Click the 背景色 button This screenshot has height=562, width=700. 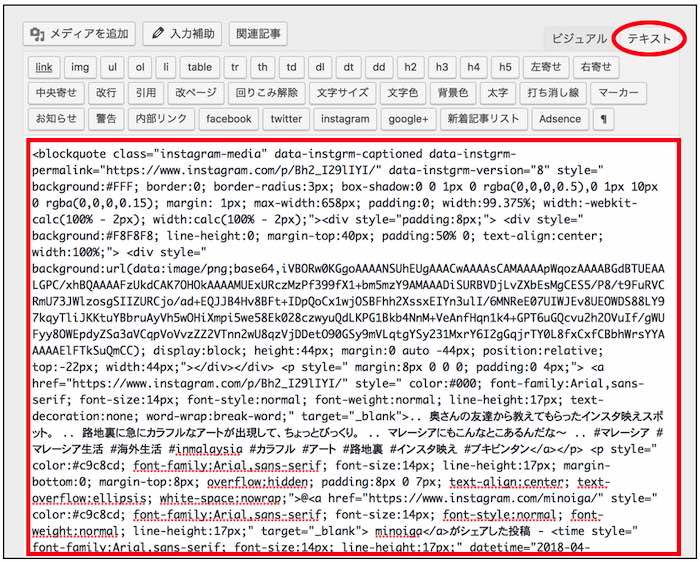coord(453,93)
